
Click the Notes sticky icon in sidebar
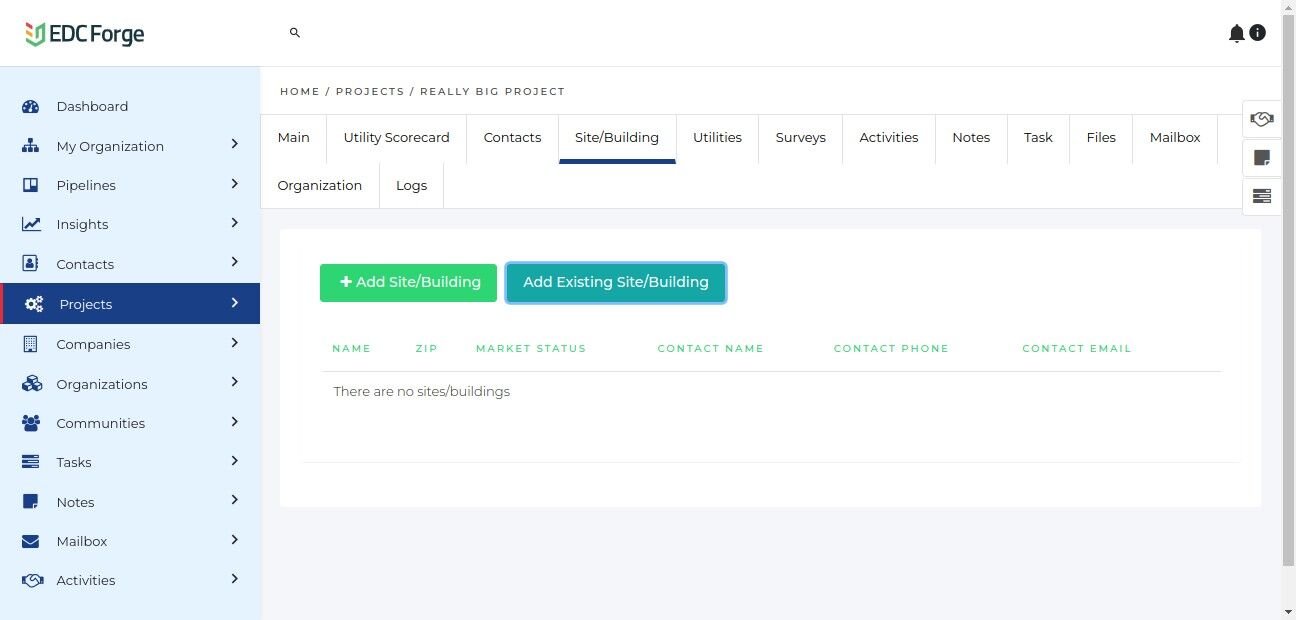tap(30, 502)
